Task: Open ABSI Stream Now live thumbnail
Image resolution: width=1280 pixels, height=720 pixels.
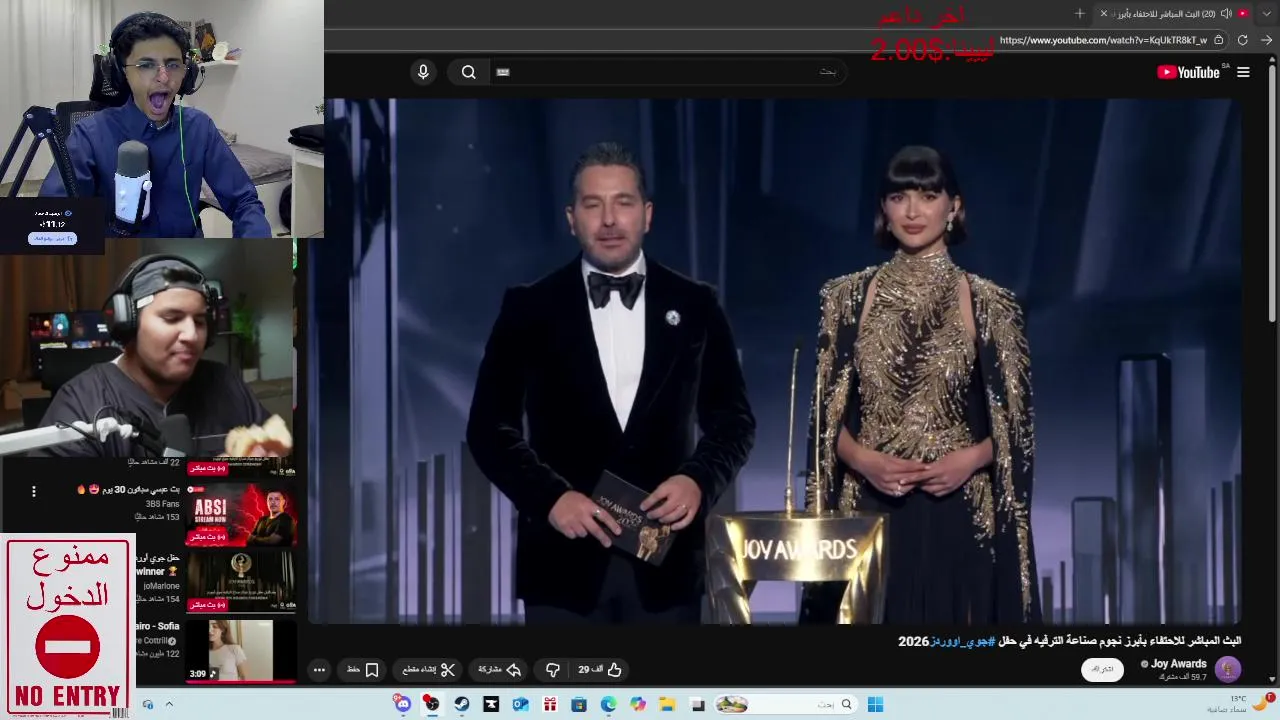Action: click(241, 514)
